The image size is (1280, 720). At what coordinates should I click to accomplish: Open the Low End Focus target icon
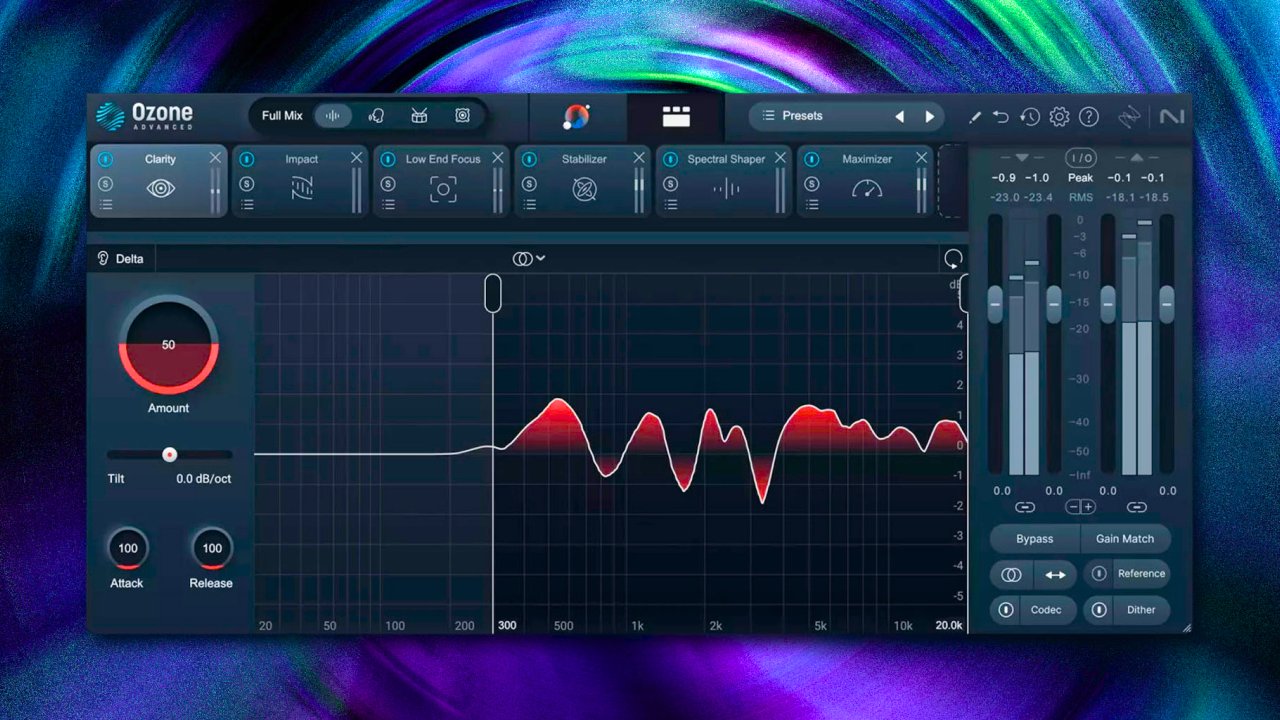[443, 188]
